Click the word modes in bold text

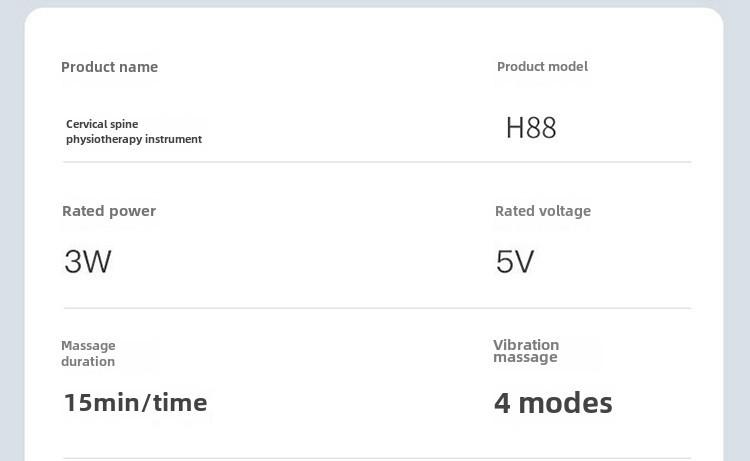[565, 403]
